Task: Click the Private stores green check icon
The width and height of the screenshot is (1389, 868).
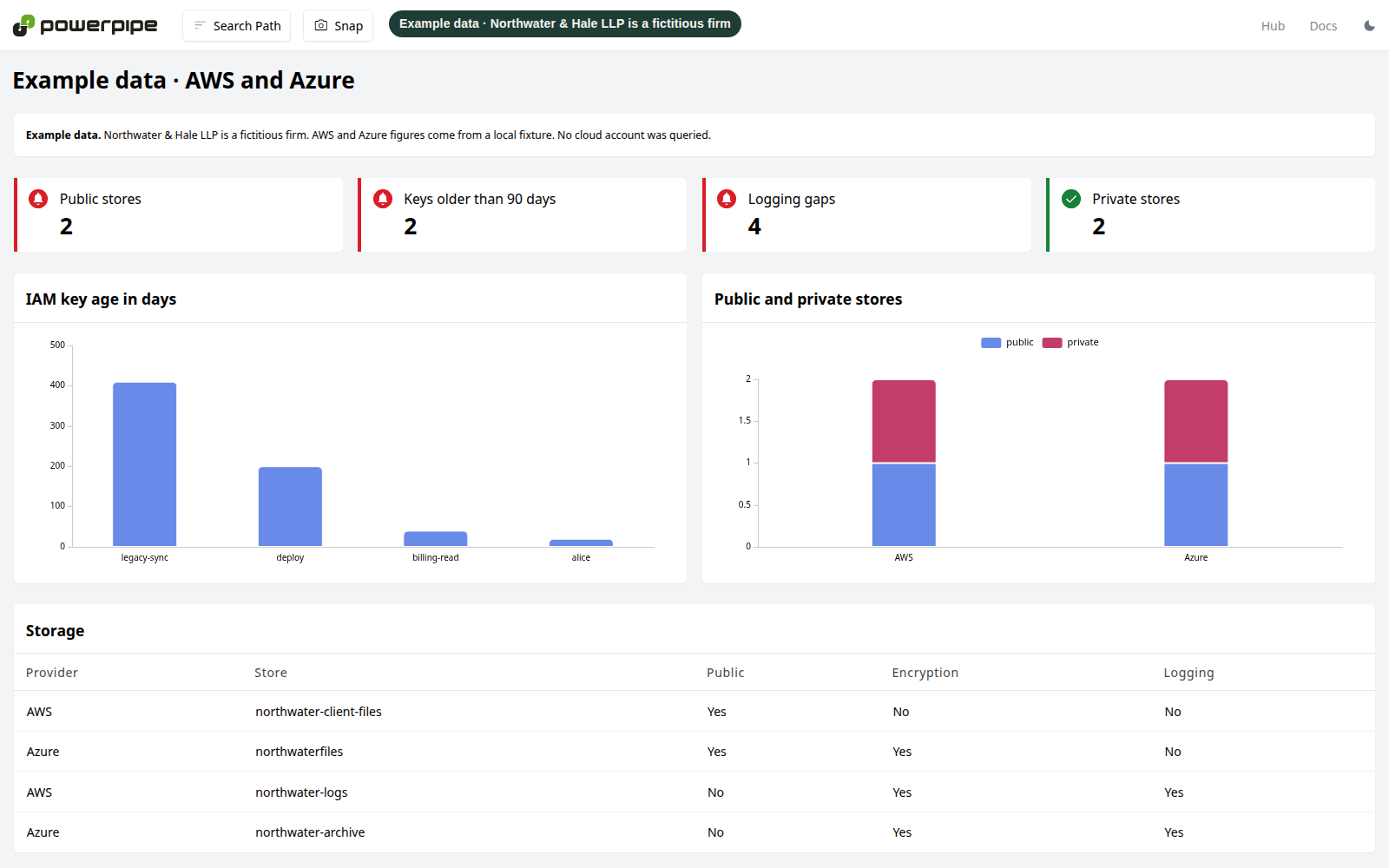Action: click(x=1071, y=199)
